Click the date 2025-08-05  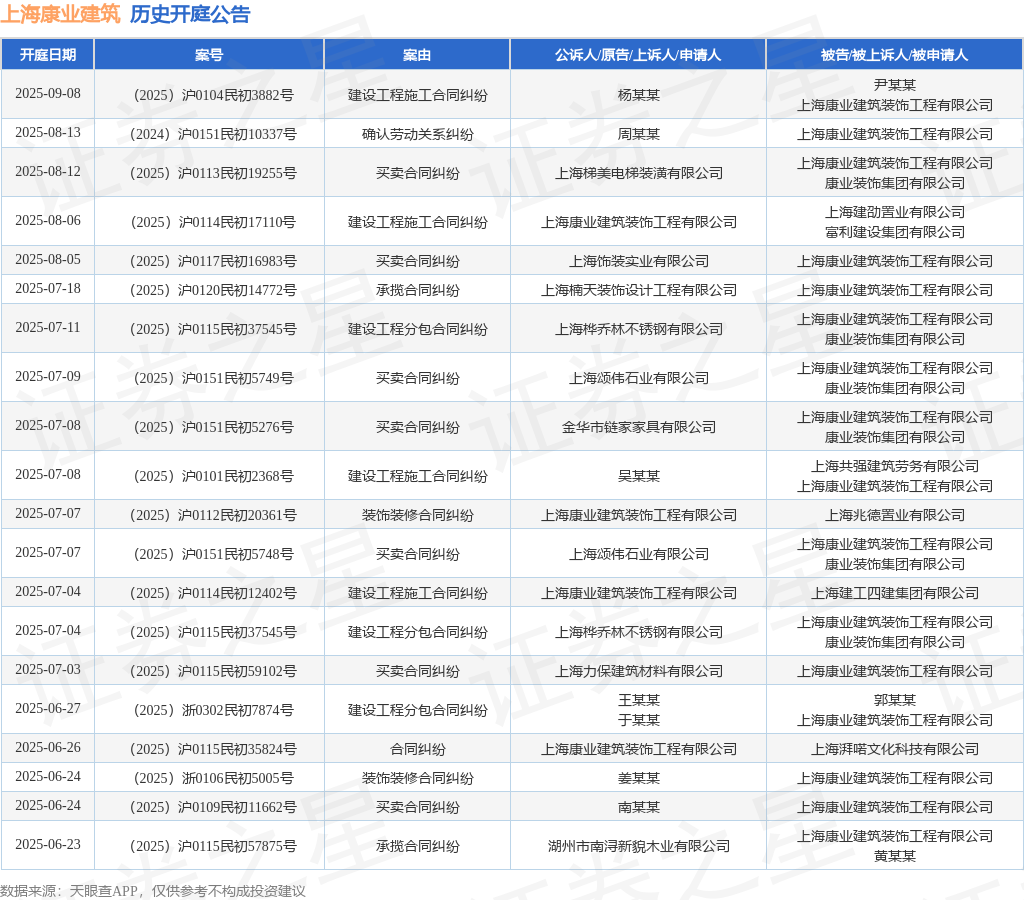coord(48,259)
